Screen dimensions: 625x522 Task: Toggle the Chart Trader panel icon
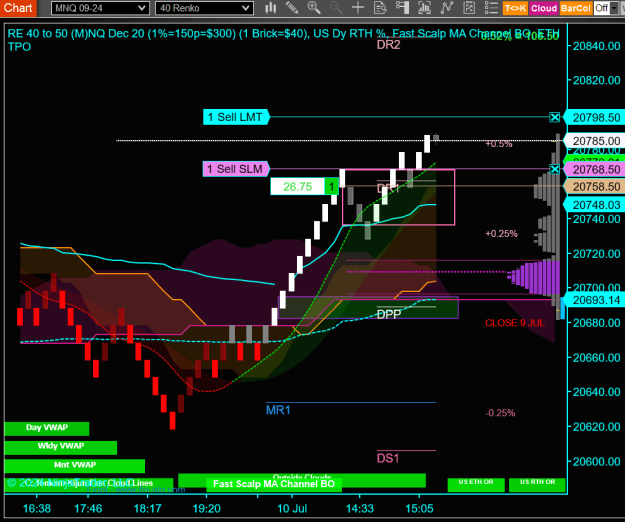(x=402, y=8)
